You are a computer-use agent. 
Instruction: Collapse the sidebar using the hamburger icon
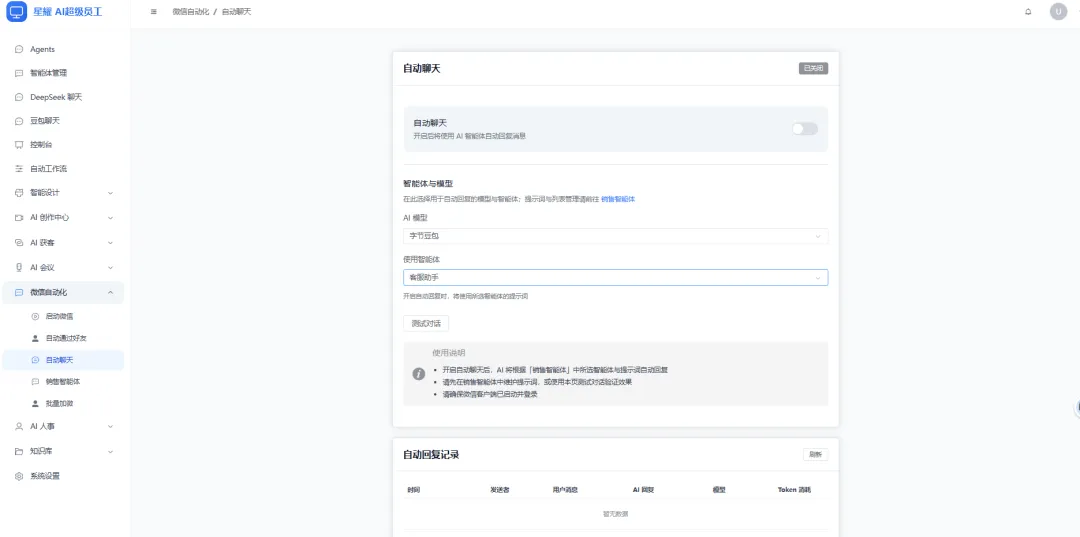[x=153, y=12]
